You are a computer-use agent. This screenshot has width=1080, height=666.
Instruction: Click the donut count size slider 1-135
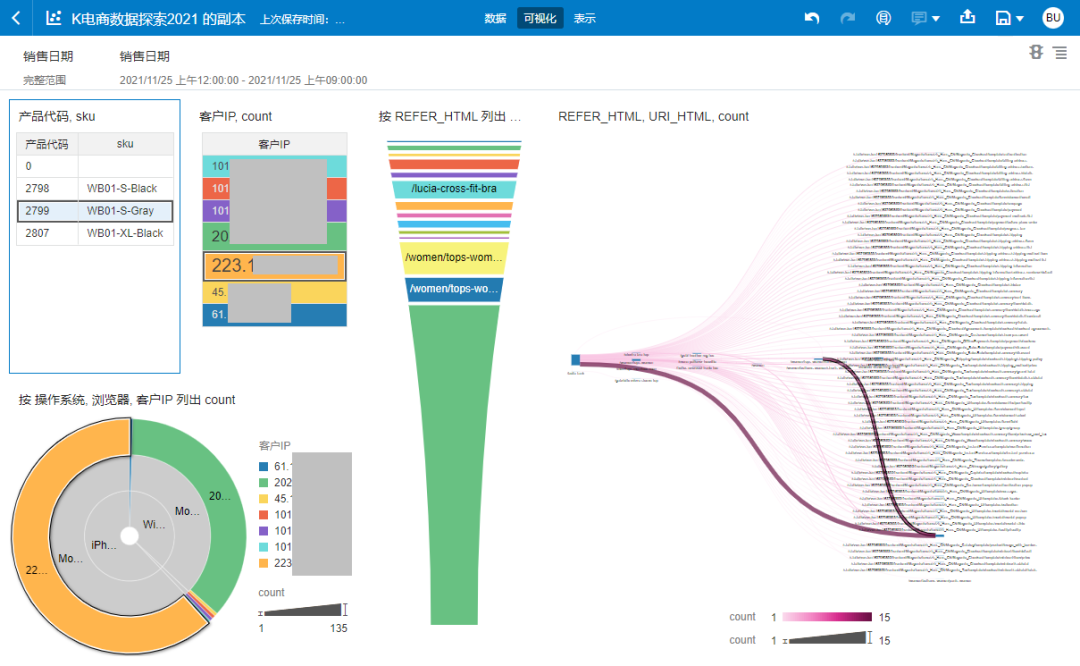point(303,610)
